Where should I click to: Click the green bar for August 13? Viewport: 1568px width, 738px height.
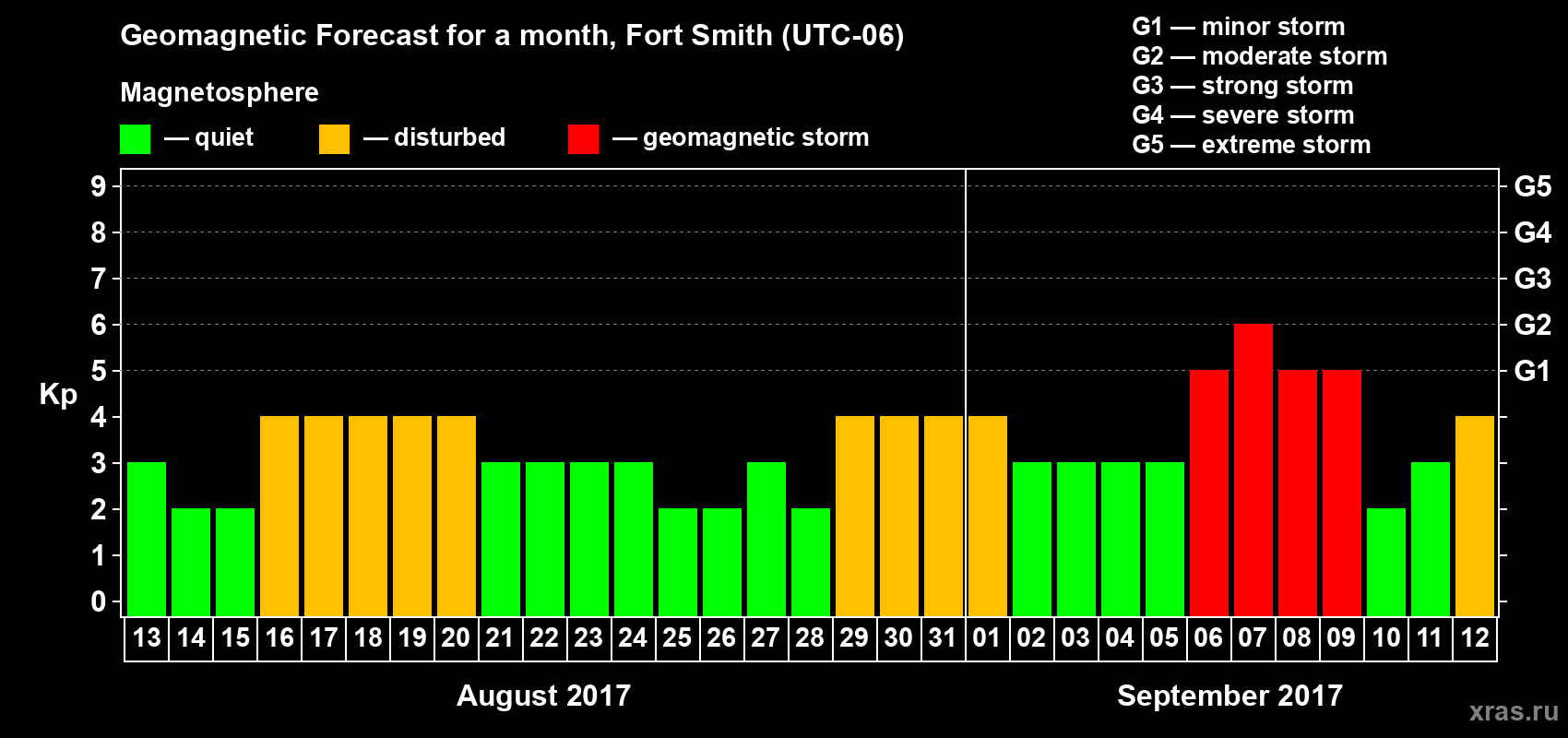coord(147,540)
